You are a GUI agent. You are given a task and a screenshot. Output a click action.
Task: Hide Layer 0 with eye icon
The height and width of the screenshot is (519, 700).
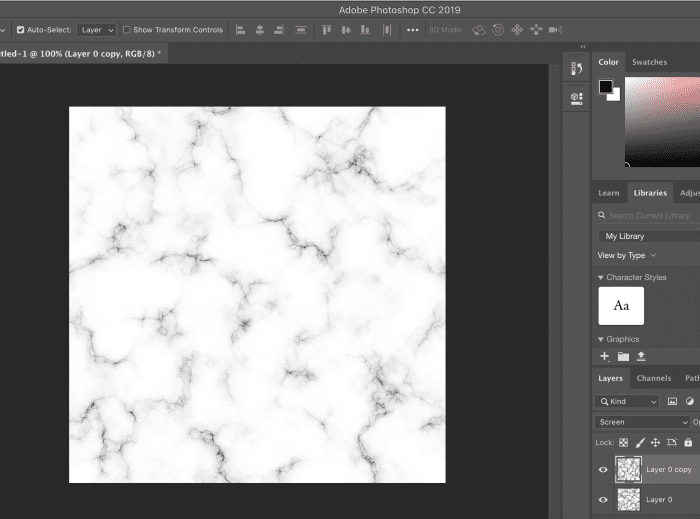(x=603, y=499)
